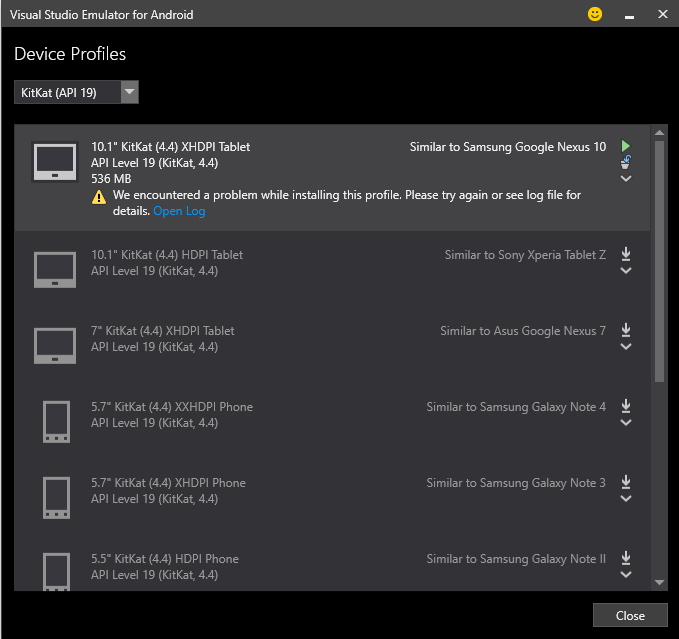Screen dimensions: 679x639
Task: Download the Samsung Galaxy Note 3 profile
Action: click(x=626, y=482)
